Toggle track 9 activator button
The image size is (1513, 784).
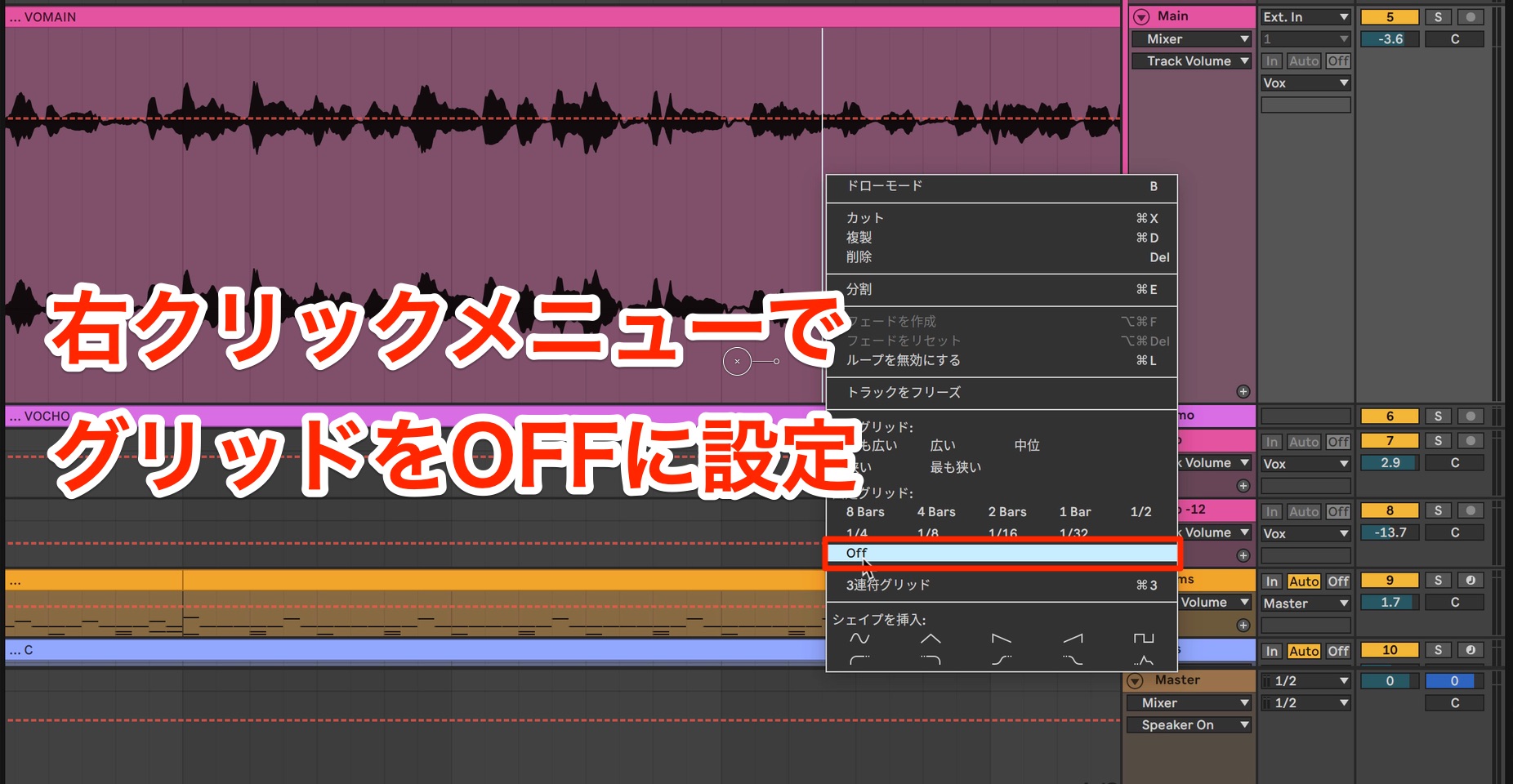(x=1390, y=580)
